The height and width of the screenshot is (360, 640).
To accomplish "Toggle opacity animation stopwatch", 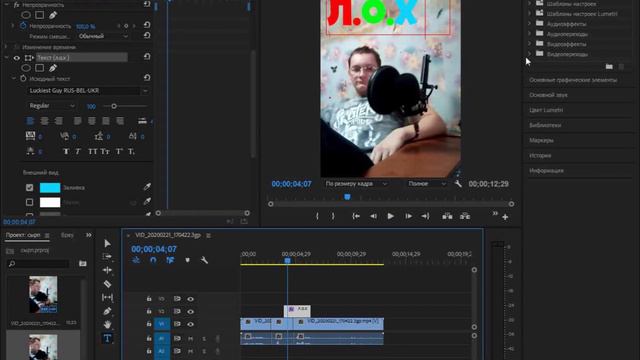I will point(23,26).
